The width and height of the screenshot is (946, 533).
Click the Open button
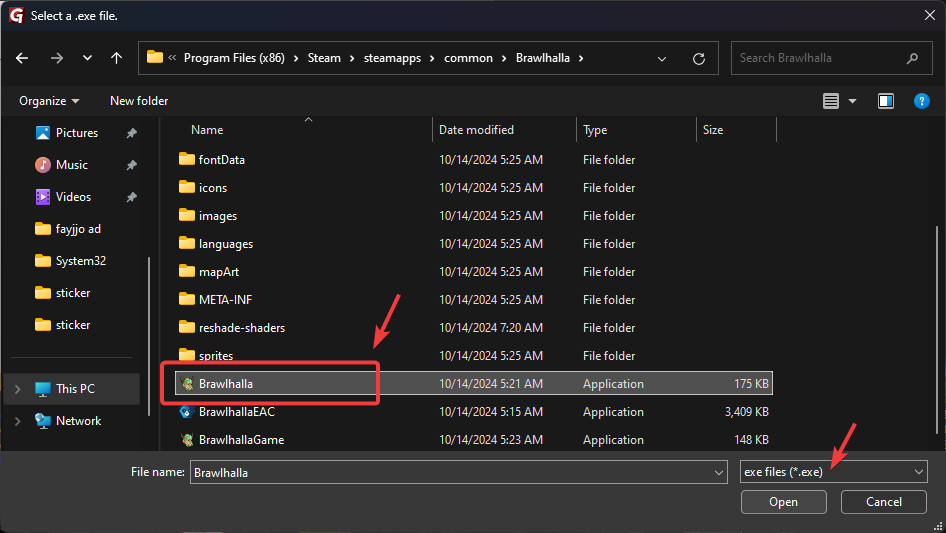pos(783,502)
